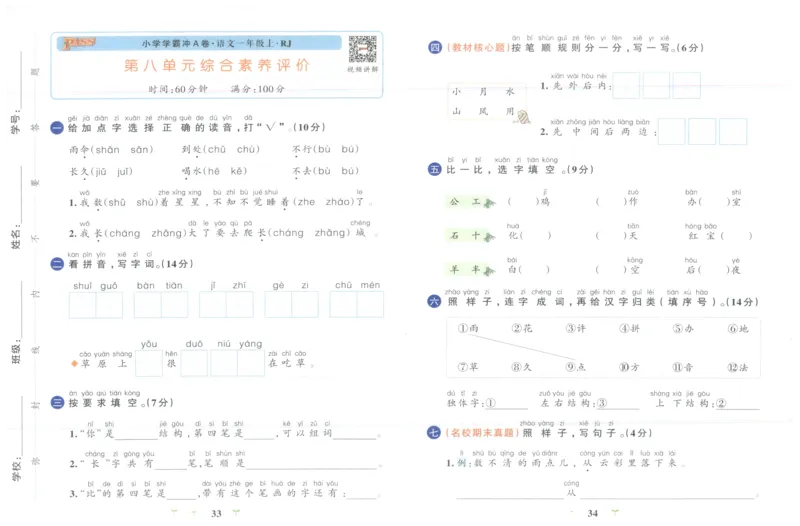Screen dimensions: 800x526
Task: Click the 学校 label in the left margin
Action: point(16,469)
